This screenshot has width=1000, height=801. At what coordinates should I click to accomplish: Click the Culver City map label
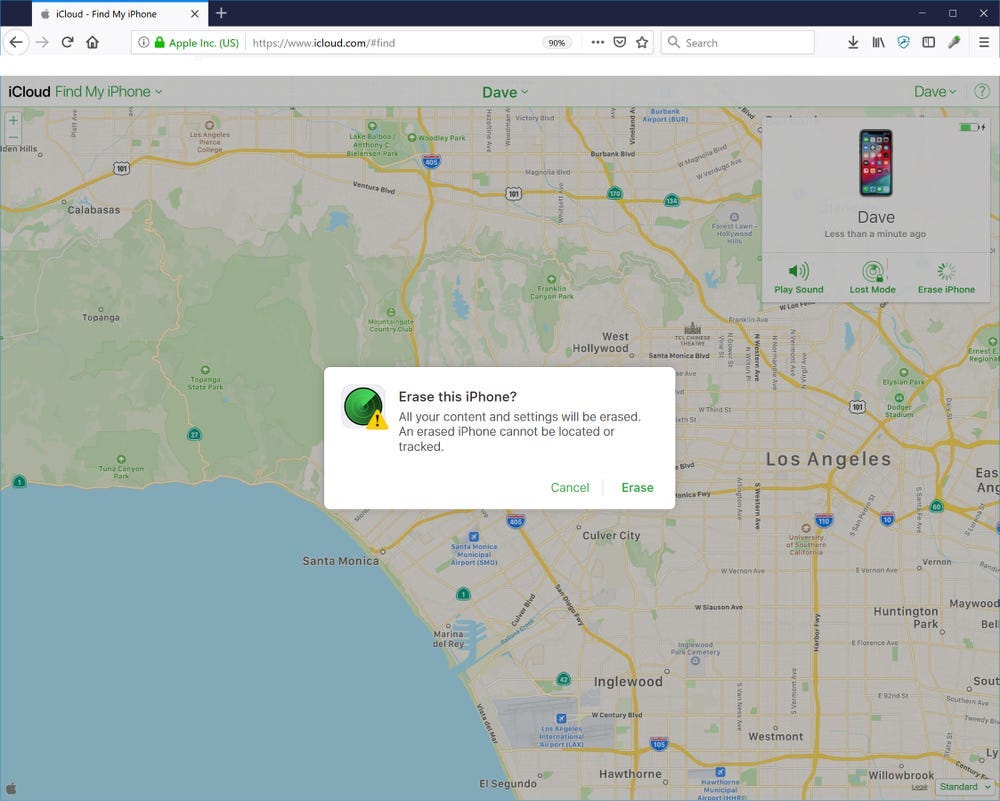pyautogui.click(x=611, y=536)
